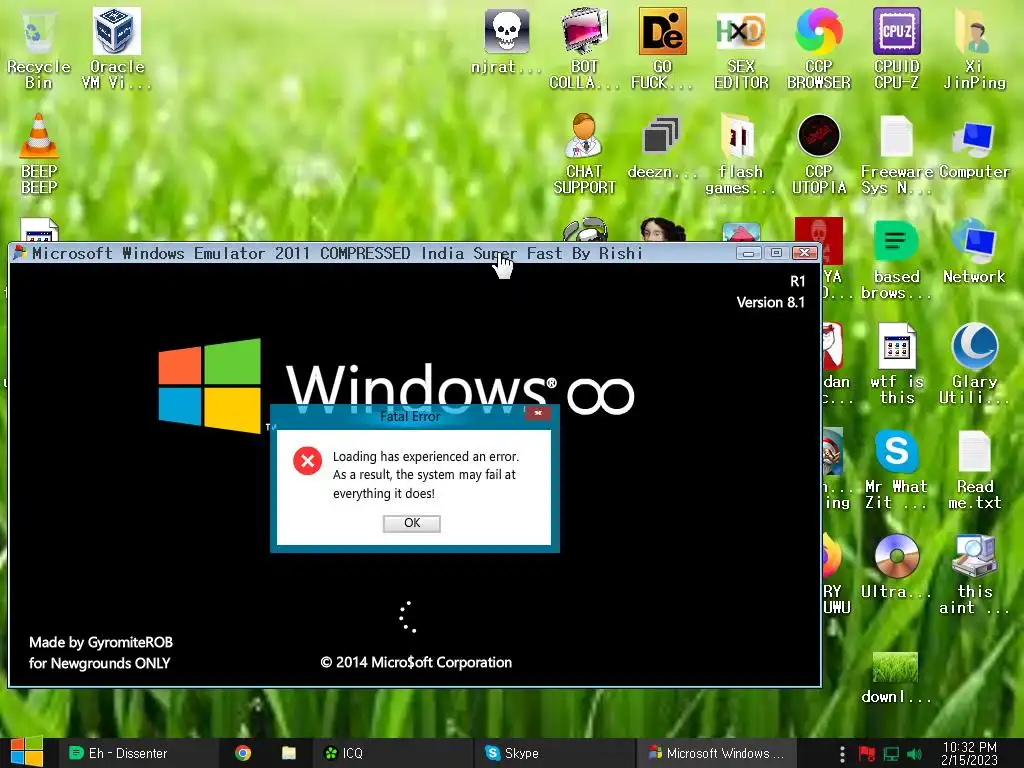Click OK in the Fatal Error dialog
The image size is (1024, 768).
coord(411,523)
